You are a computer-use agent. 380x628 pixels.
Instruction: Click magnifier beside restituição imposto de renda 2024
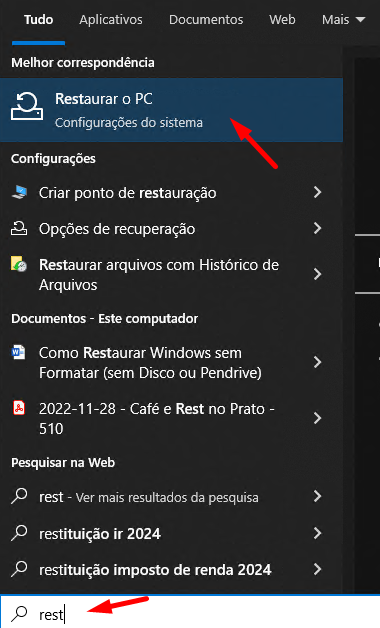point(19,569)
